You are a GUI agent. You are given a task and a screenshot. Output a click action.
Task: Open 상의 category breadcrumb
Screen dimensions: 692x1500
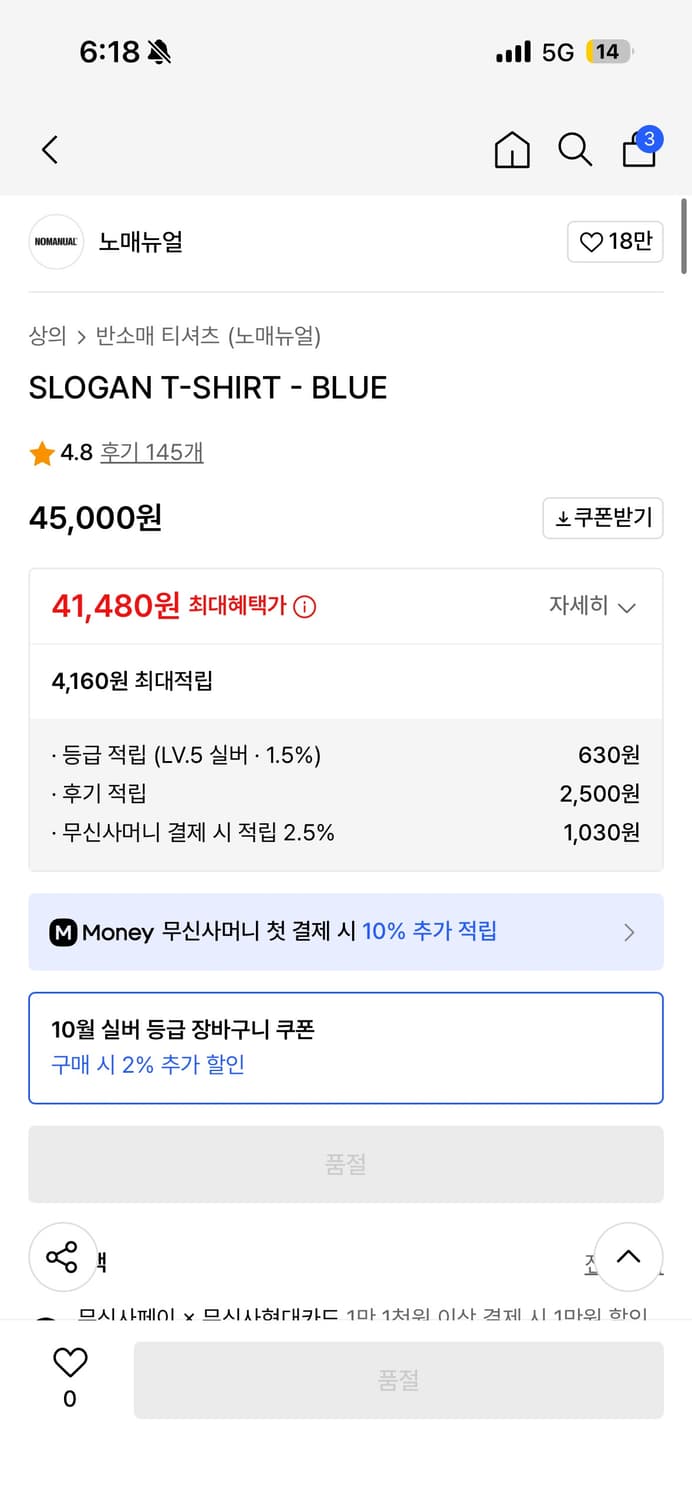pyautogui.click(x=47, y=336)
